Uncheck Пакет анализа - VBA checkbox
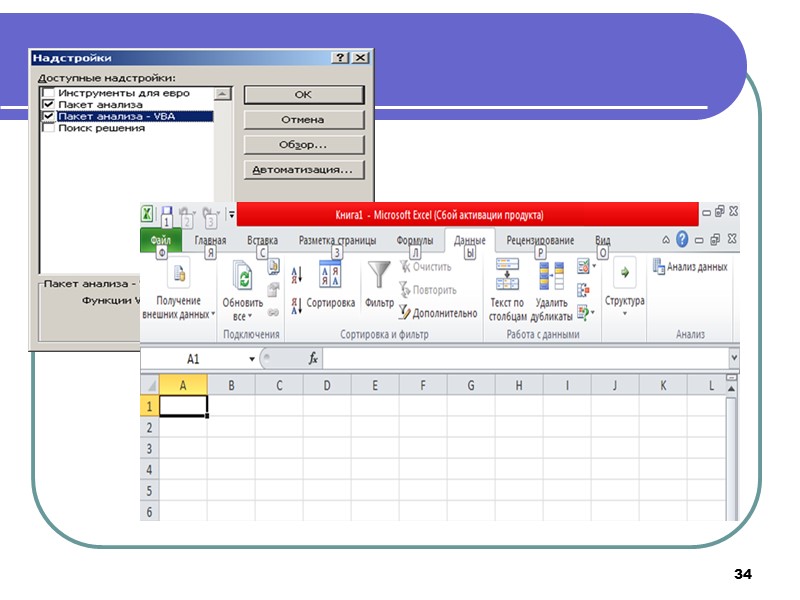 coord(48,116)
